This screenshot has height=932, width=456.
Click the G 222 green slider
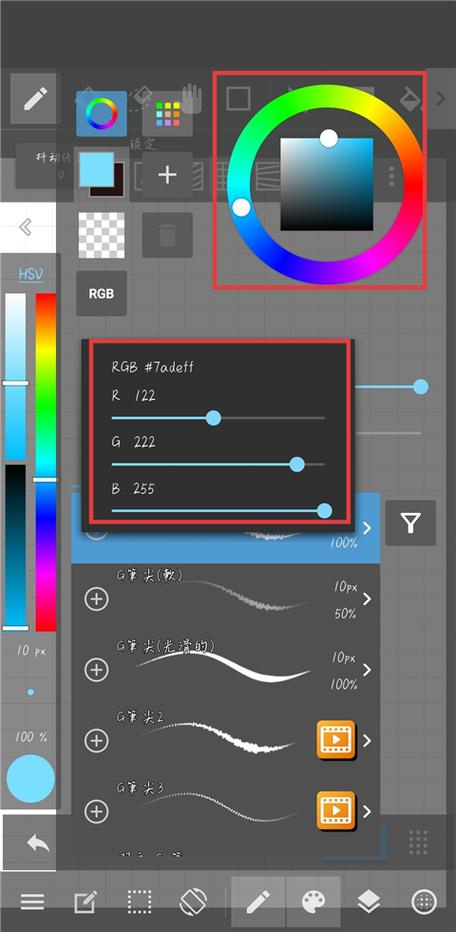[x=218, y=464]
